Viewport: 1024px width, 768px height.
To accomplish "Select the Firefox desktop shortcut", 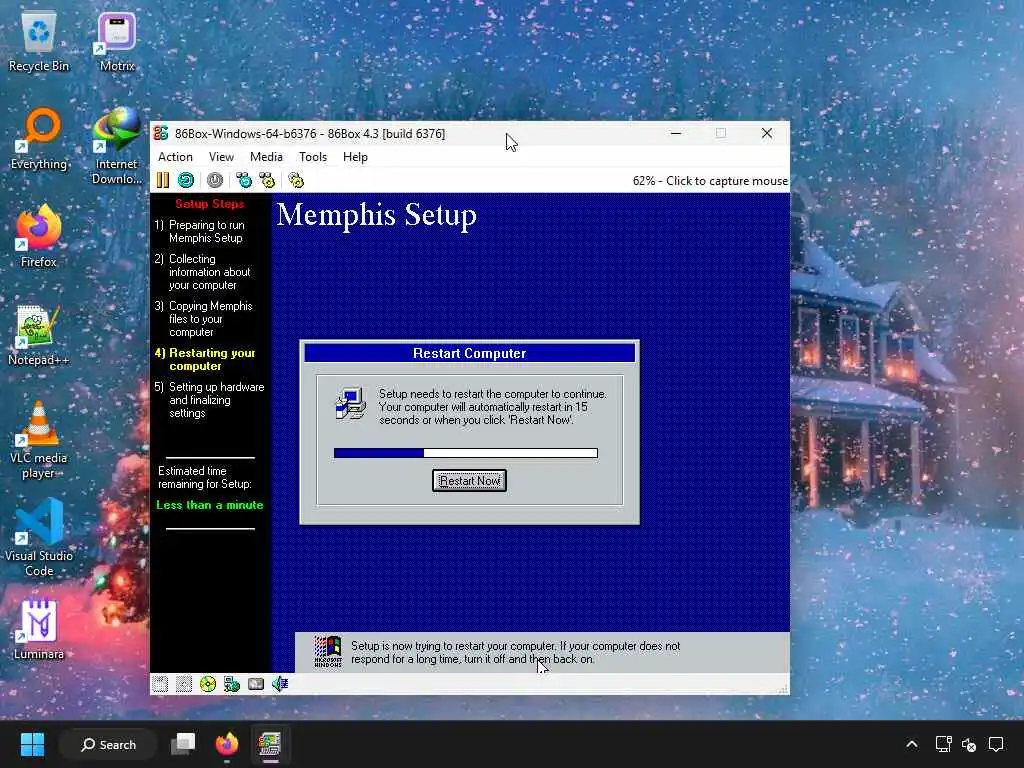I will 39,236.
